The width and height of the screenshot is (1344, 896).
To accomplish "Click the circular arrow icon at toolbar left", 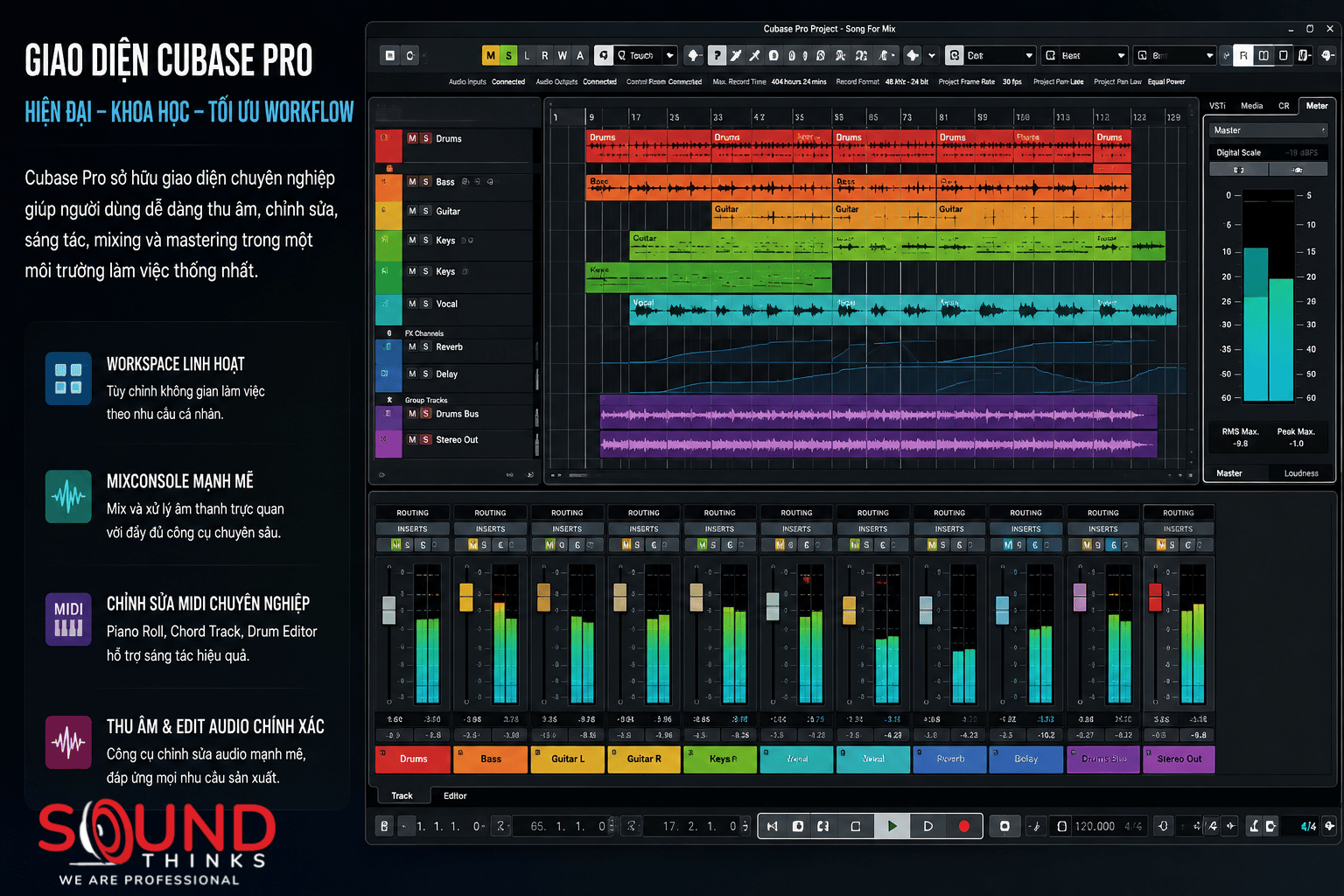I will coord(409,55).
